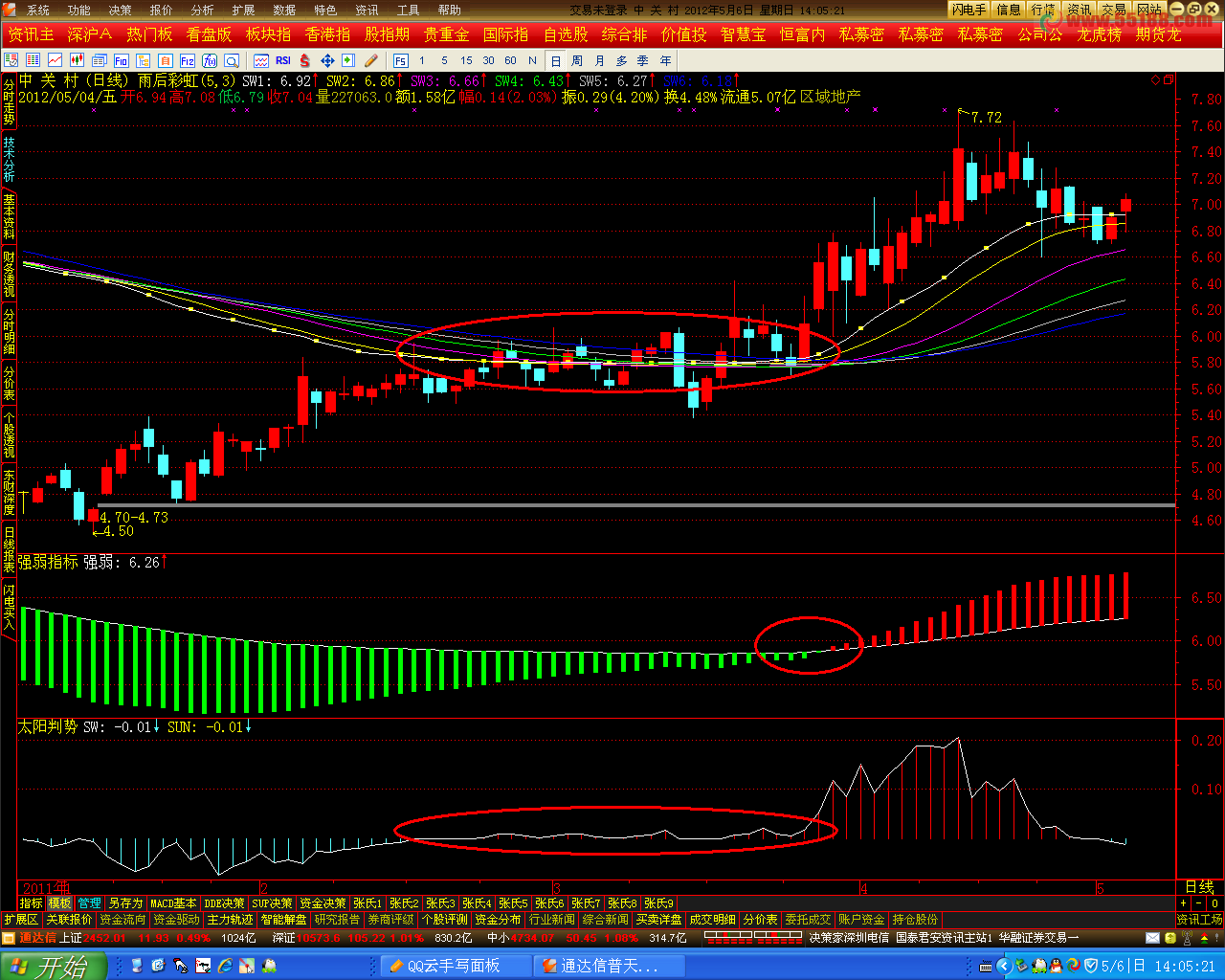Switch to the 季 quarterly period

(643, 60)
